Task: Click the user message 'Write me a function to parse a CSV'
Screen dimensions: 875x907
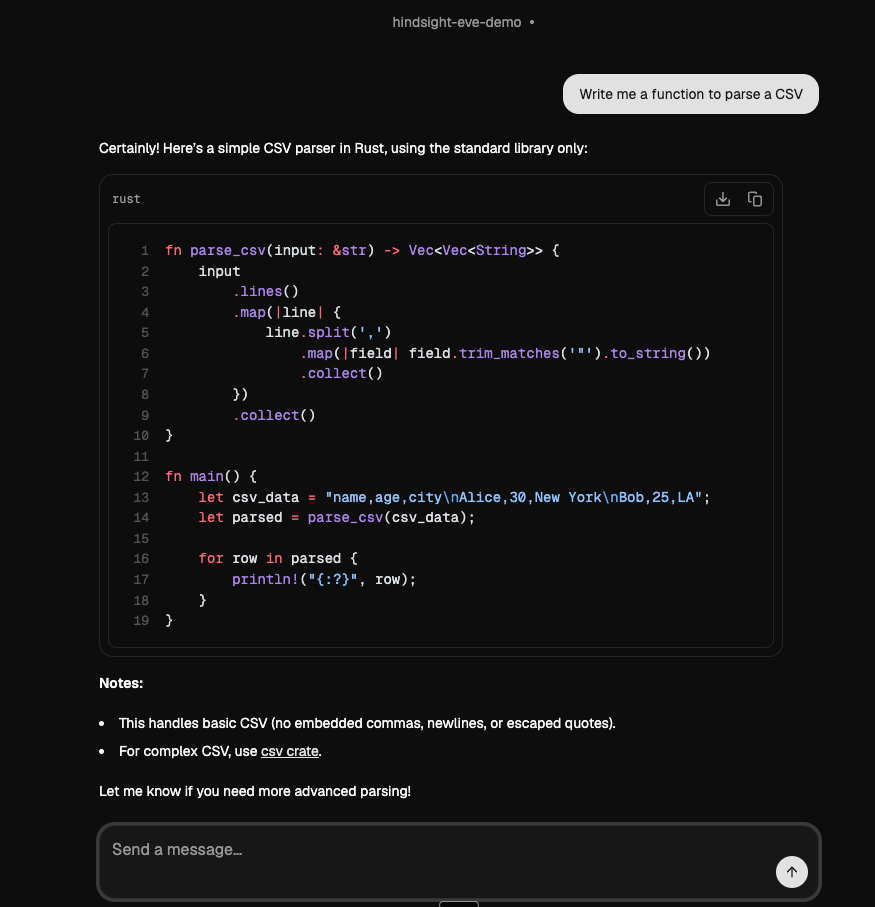Action: point(691,94)
